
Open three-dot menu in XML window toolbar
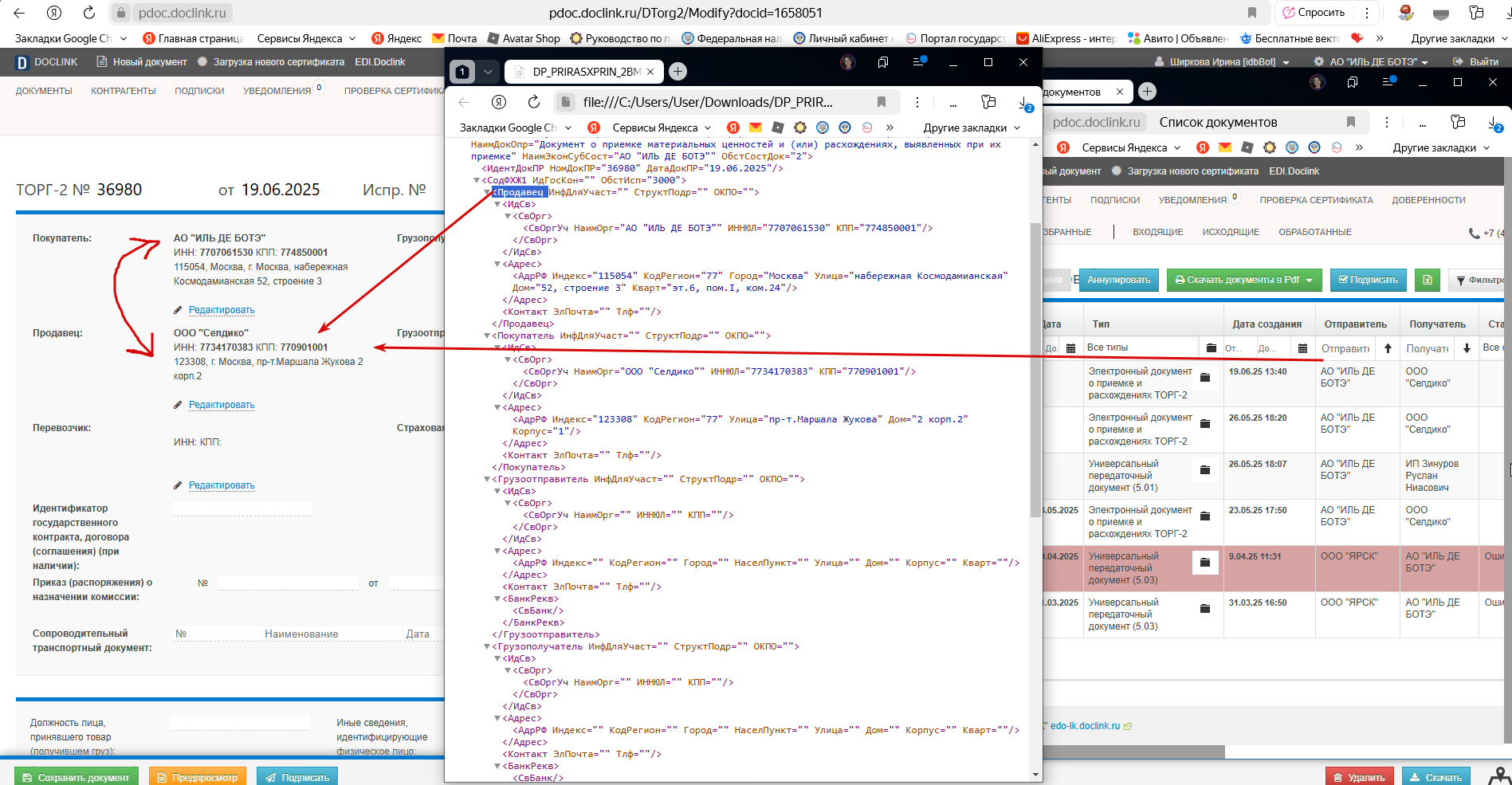(x=917, y=102)
